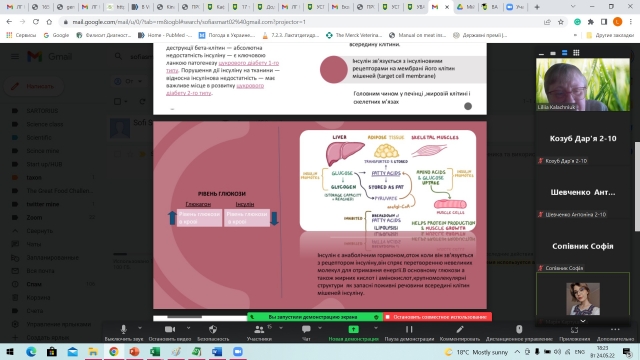This screenshot has width=640, height=360.
Task: Follow the diabetes type 2 hyperlink
Action: (x=215, y=89)
